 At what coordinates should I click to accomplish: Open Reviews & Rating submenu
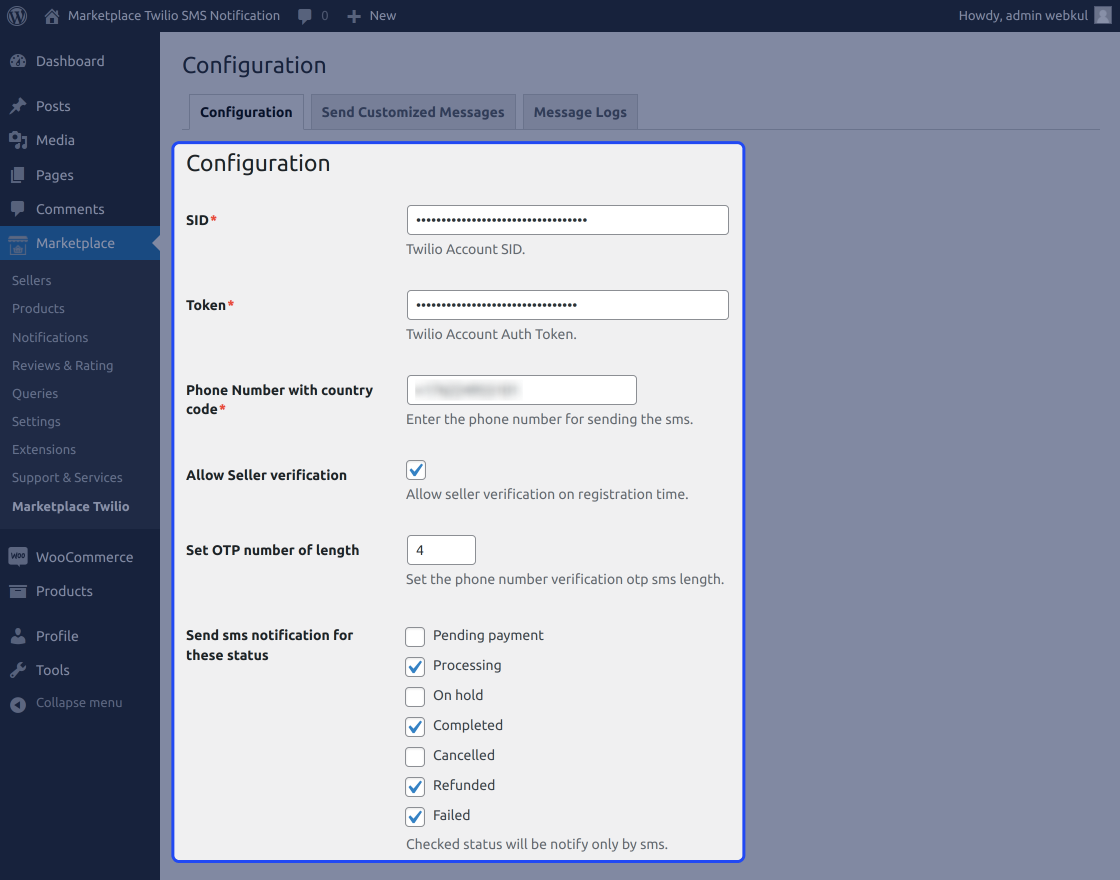pos(63,365)
